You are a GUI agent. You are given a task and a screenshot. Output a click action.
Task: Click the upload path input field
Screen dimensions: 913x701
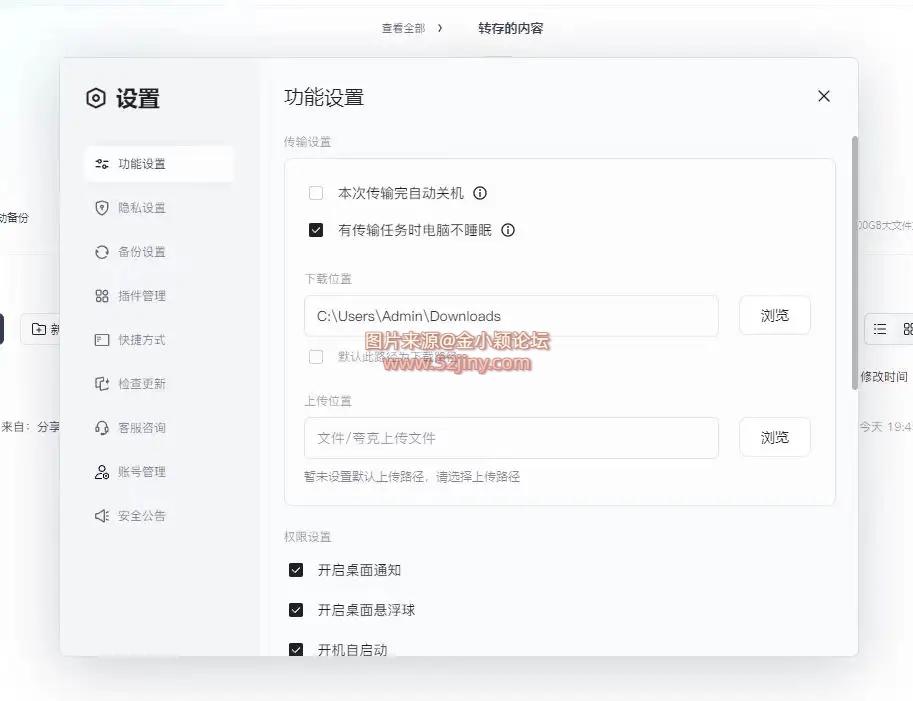click(511, 438)
